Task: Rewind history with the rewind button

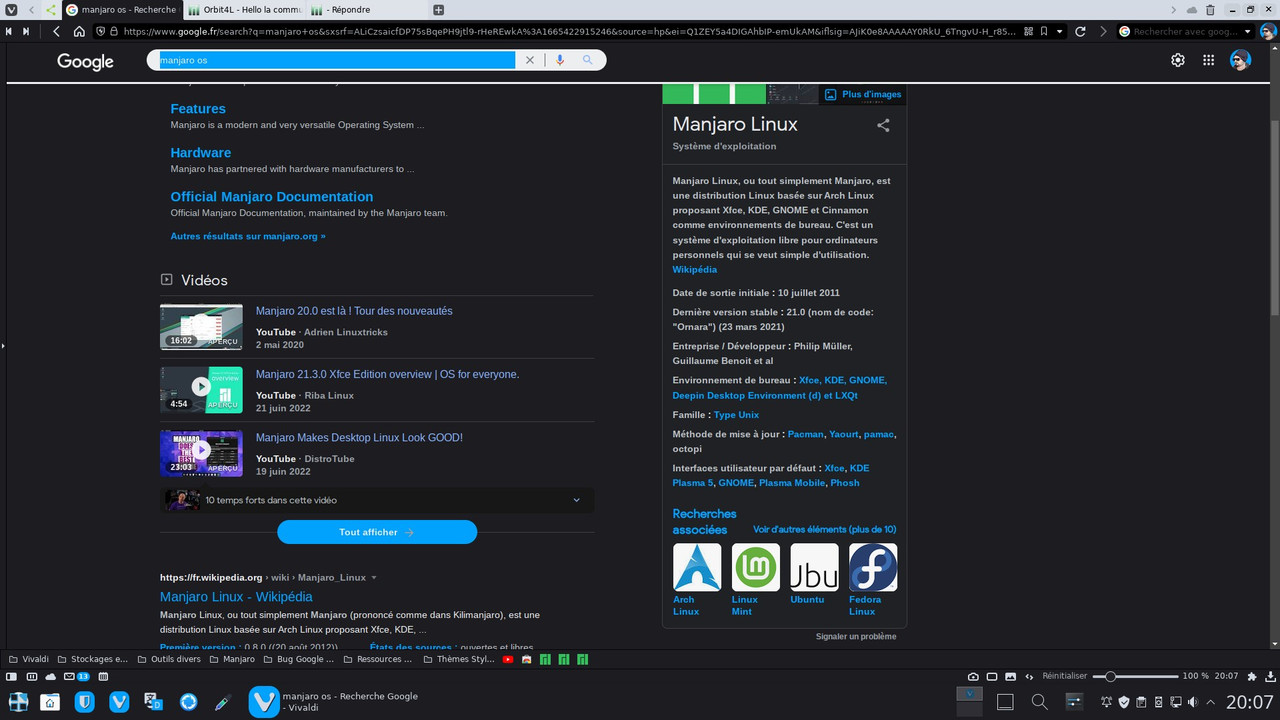Action: [x=9, y=31]
